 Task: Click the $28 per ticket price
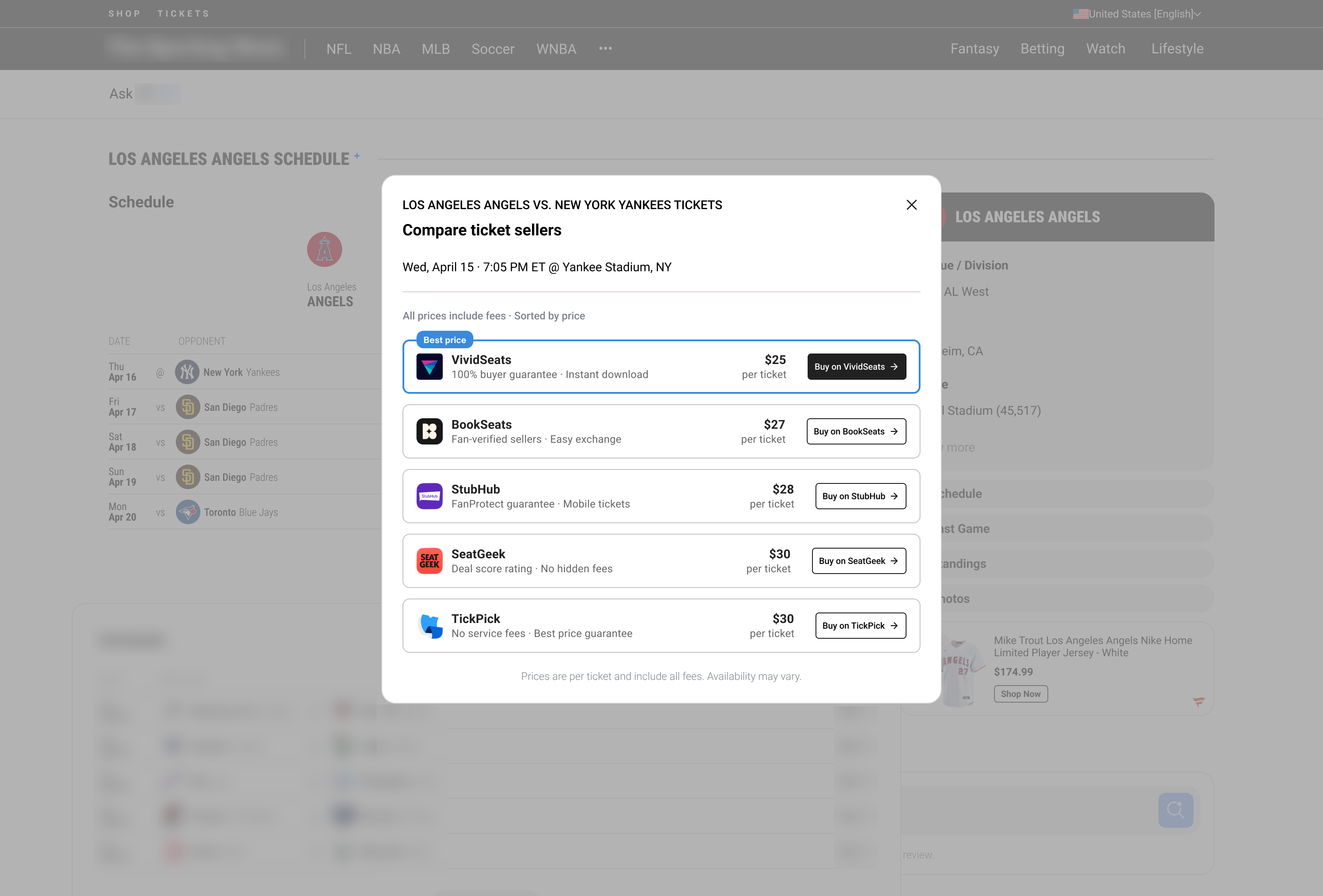[772, 497]
